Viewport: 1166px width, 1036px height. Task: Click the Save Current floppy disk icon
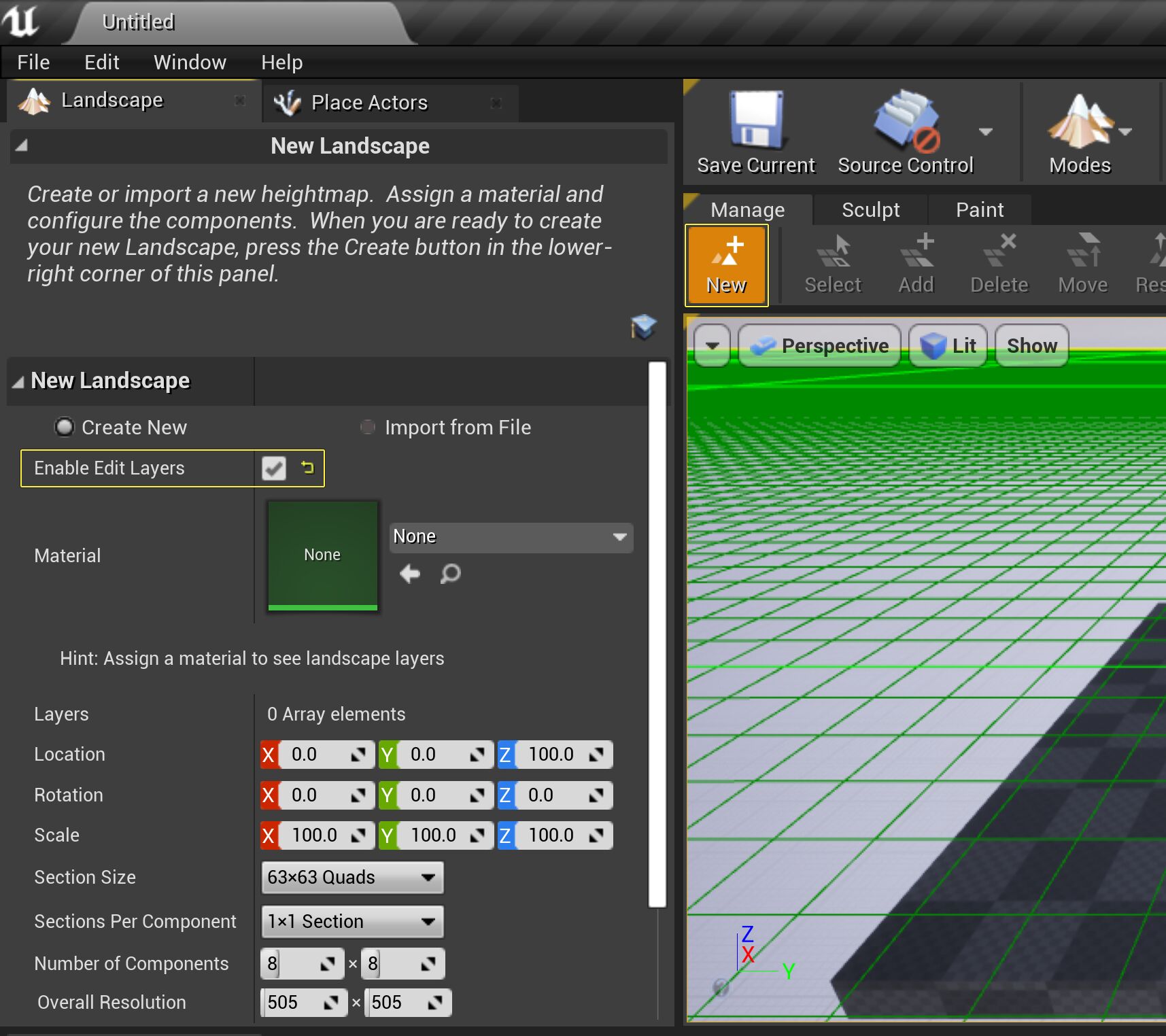(x=755, y=121)
